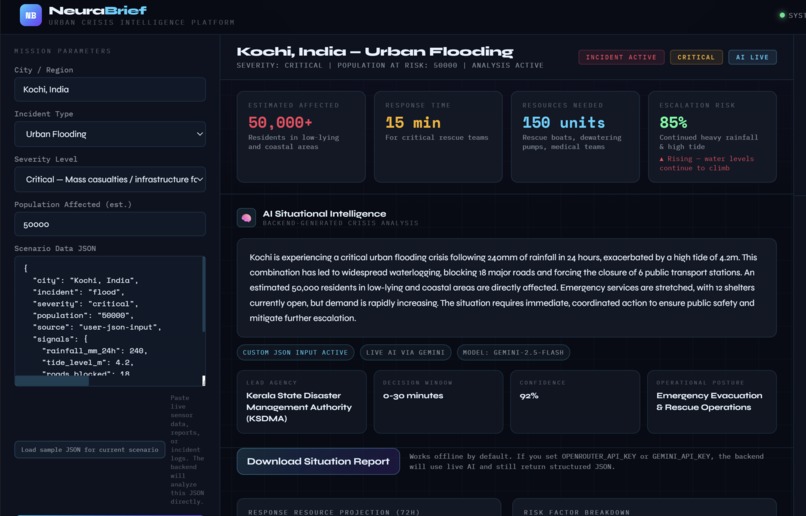Viewport: 806px width, 516px height.
Task: Click the "tide_level_m": 4.2 JSON line
Action: 87,362
